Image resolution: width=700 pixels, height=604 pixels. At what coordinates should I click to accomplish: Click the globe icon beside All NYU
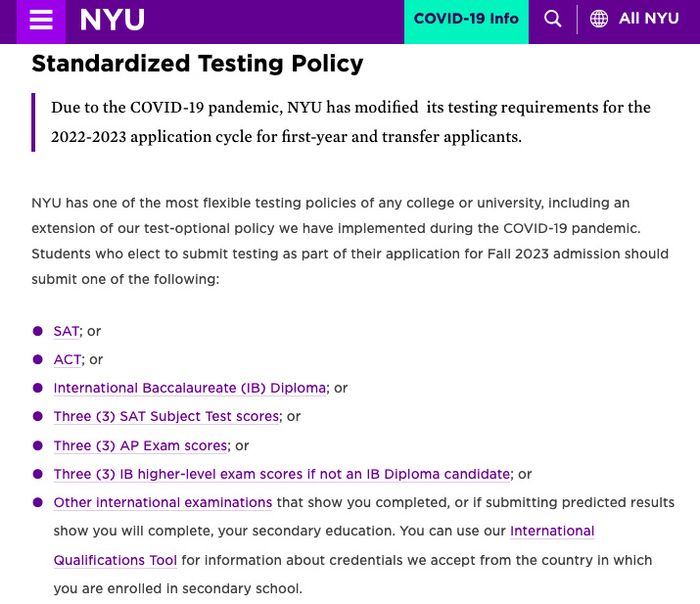pos(599,19)
